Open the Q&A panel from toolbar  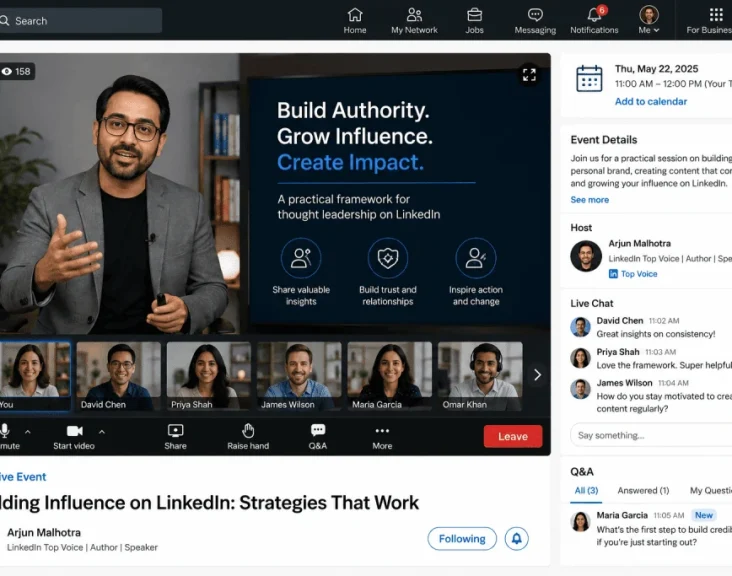coord(317,436)
